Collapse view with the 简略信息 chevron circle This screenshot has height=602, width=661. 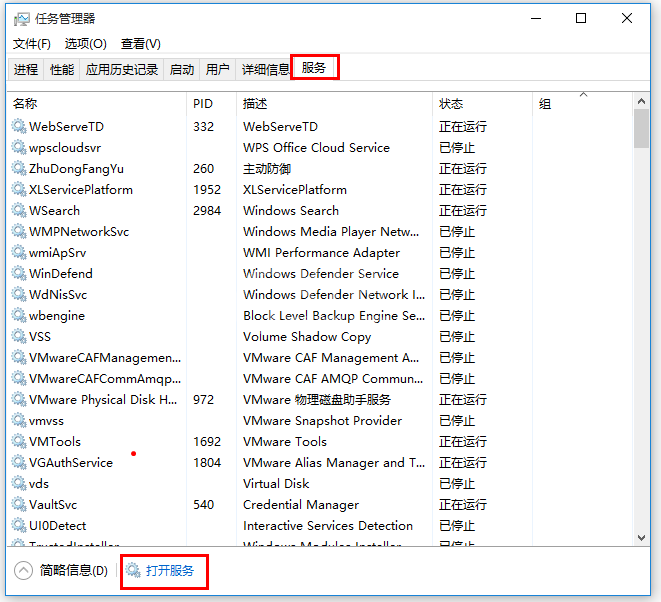tap(23, 571)
